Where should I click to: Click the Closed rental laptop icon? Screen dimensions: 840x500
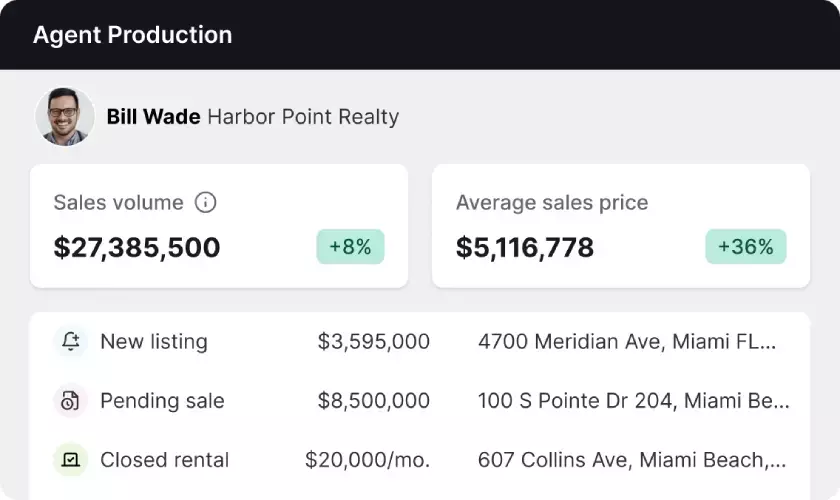(x=70, y=460)
